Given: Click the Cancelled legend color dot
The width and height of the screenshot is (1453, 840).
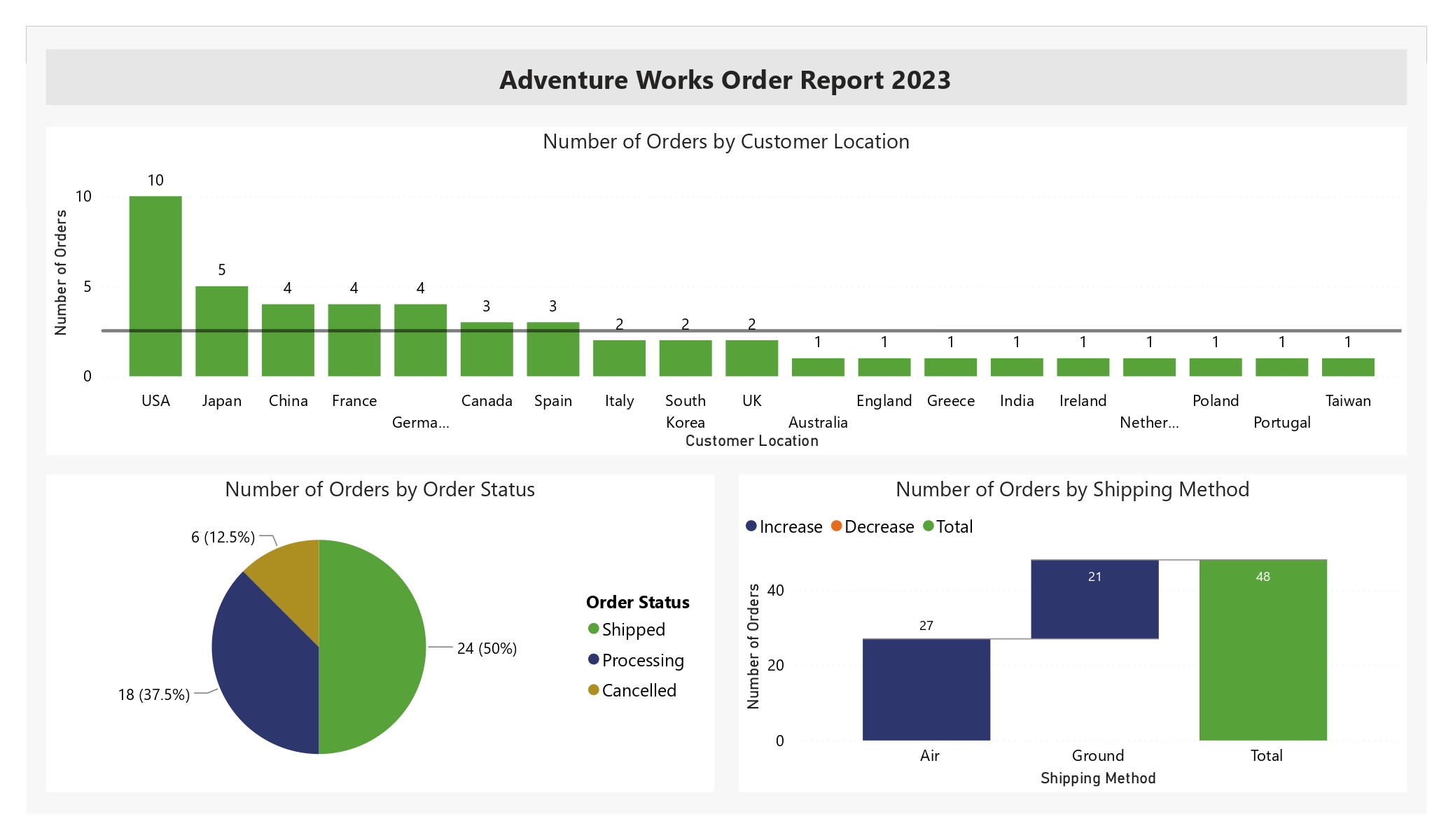Looking at the screenshot, I should pyautogui.click(x=594, y=689).
